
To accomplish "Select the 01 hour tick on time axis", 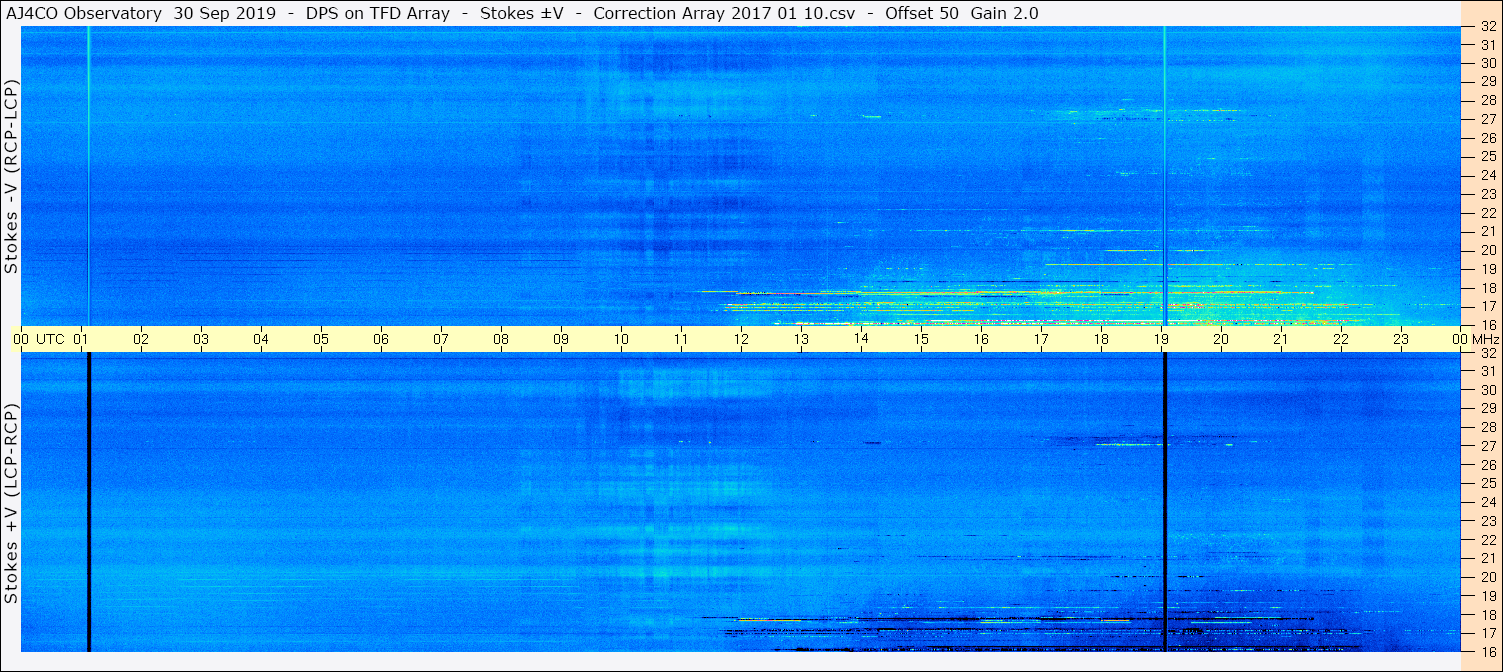I will (x=82, y=340).
